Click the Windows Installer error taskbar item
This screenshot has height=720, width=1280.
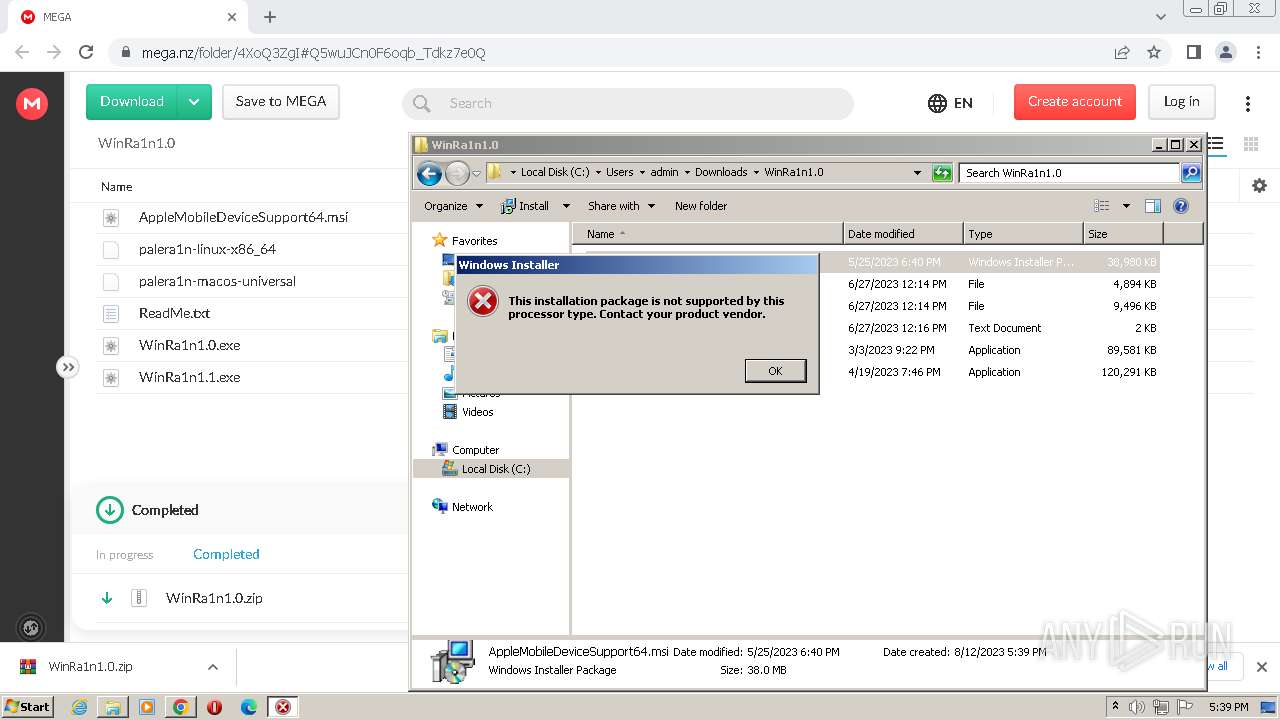click(283, 707)
